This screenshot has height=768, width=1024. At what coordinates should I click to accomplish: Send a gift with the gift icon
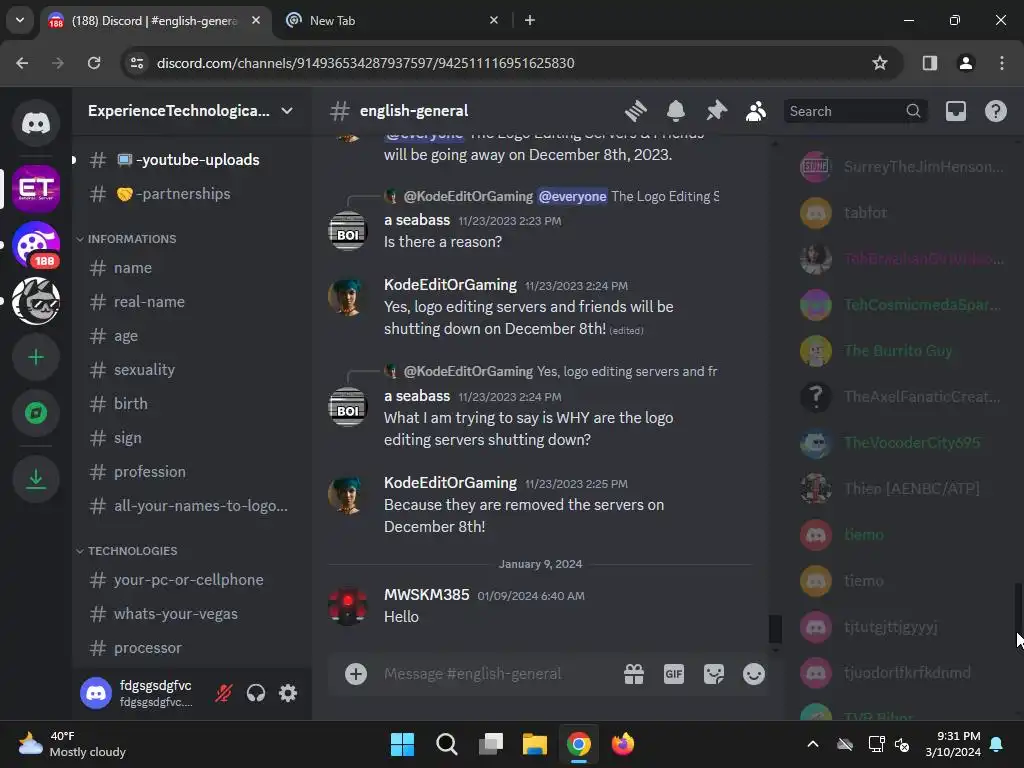[x=633, y=674]
